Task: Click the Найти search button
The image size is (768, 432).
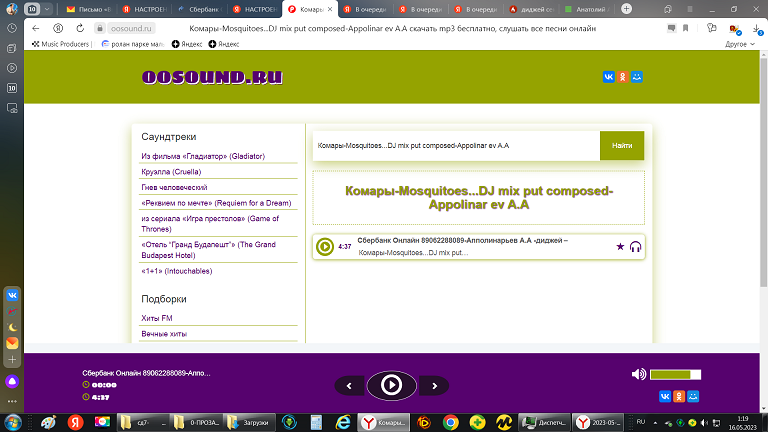Action: tap(622, 145)
